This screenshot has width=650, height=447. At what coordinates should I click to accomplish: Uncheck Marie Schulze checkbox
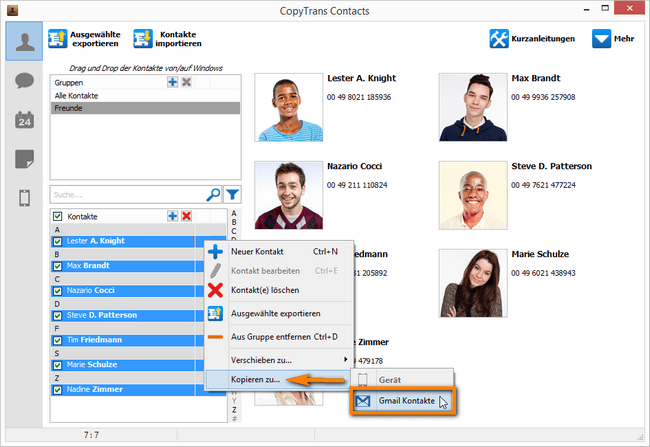(x=58, y=365)
